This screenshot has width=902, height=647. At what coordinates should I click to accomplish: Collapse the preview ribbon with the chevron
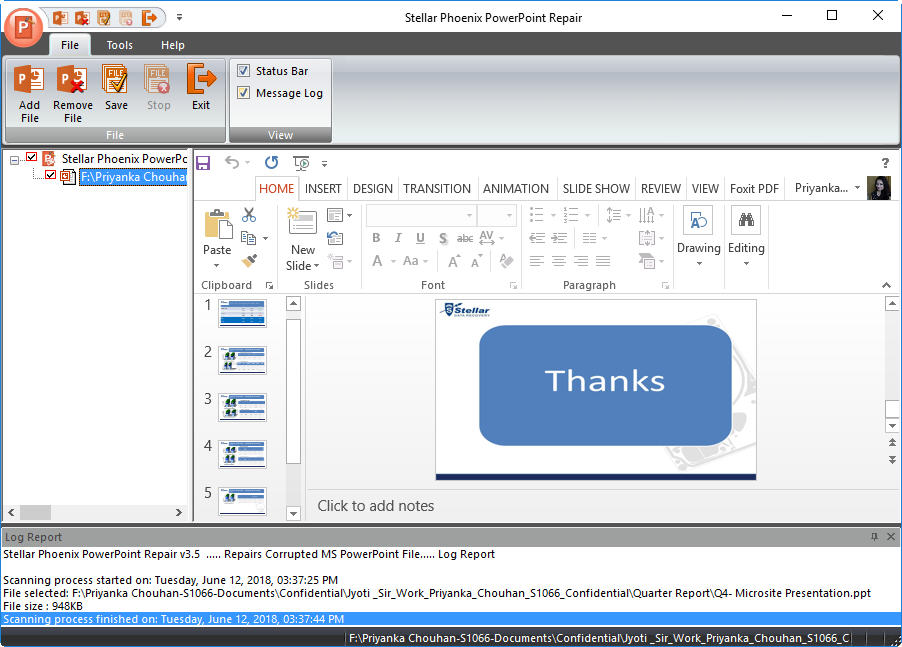tap(886, 285)
